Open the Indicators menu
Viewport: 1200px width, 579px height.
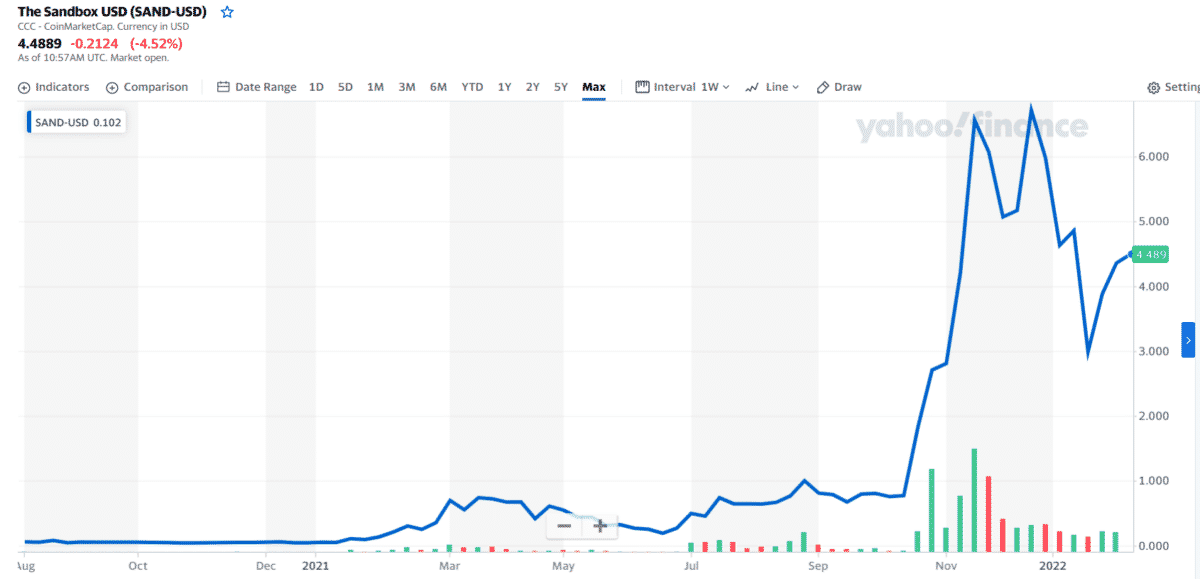54,87
